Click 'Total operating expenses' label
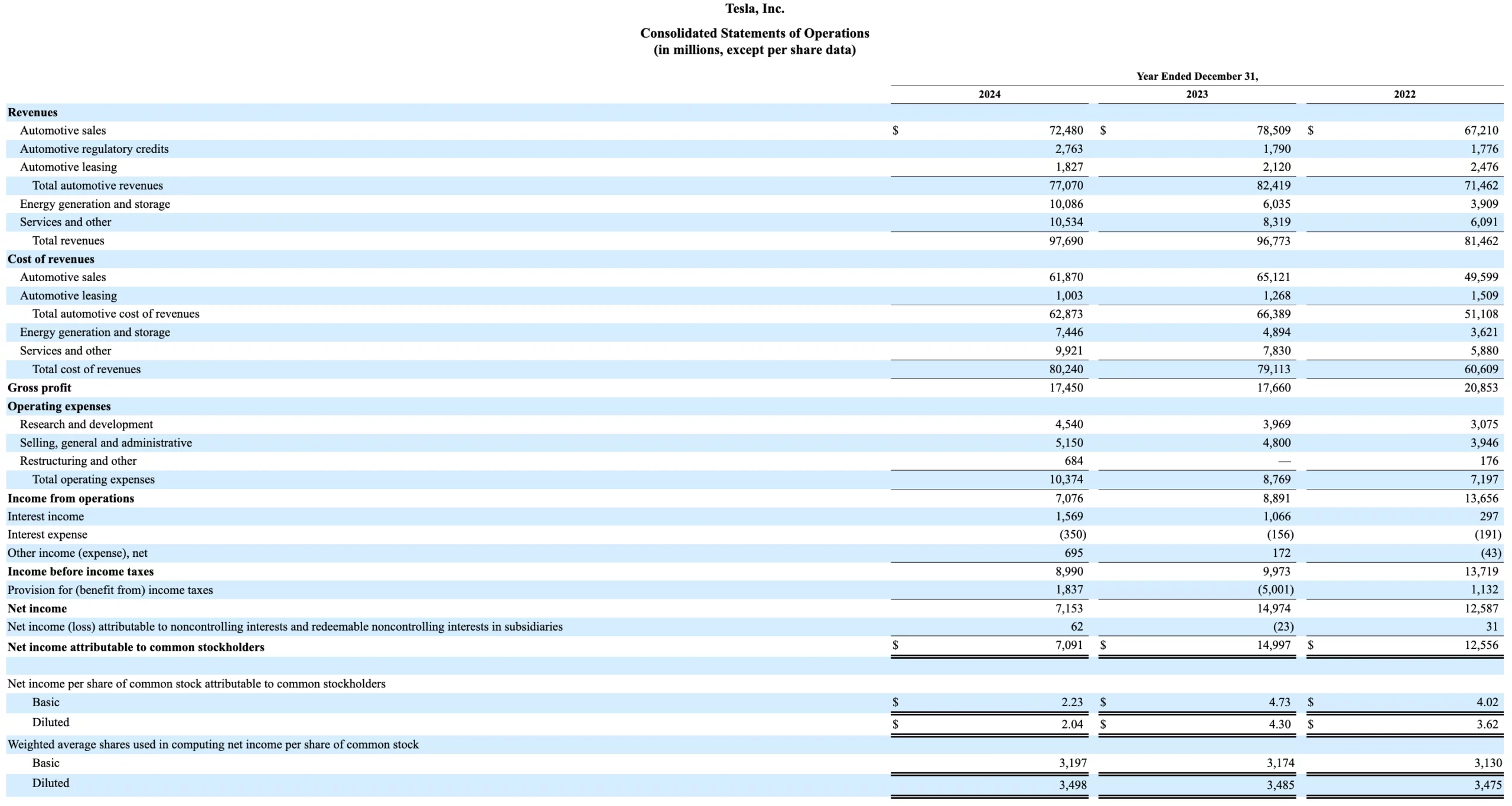1512x806 pixels. [93, 479]
